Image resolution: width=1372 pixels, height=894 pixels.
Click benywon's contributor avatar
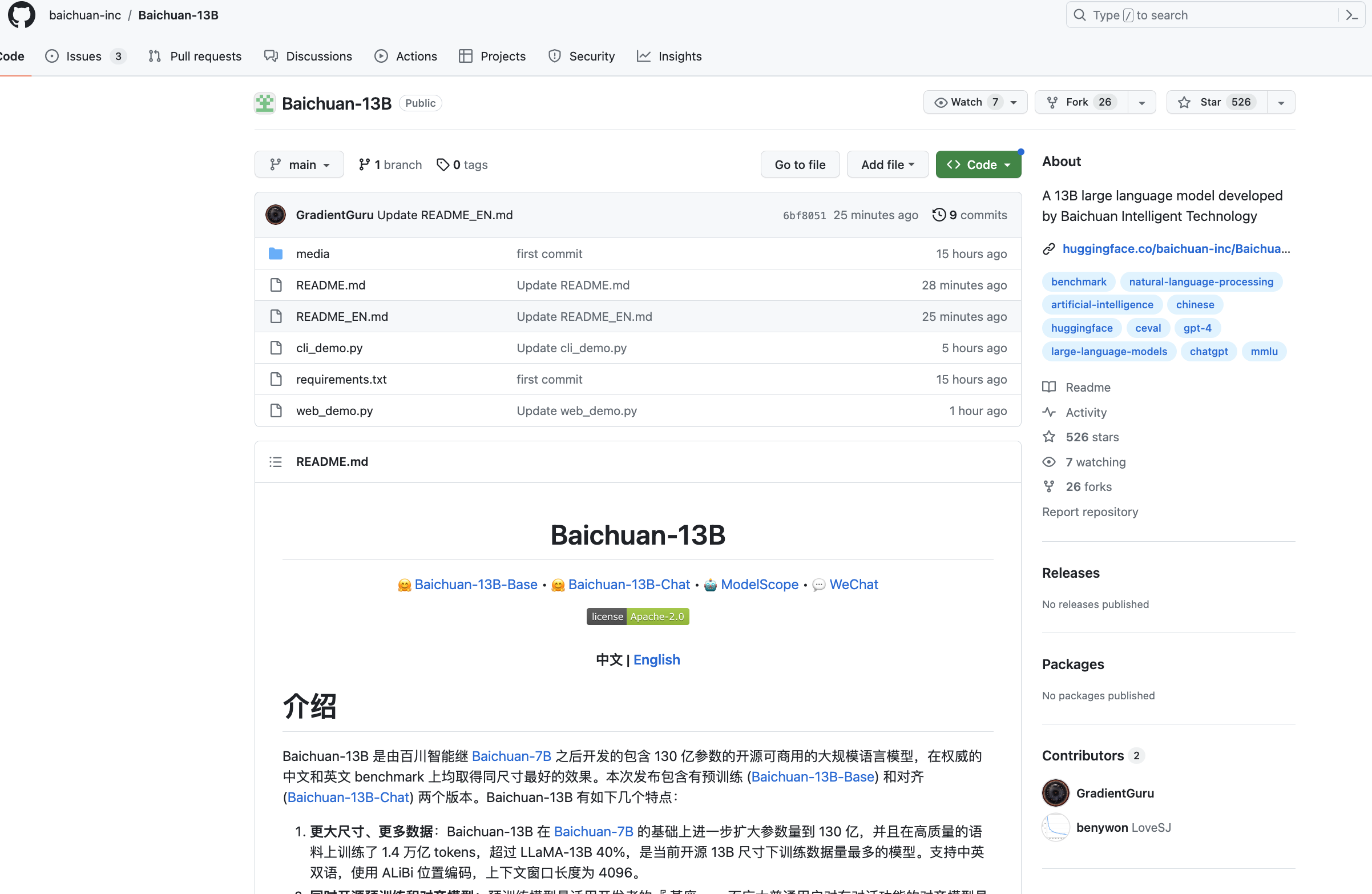click(1055, 827)
